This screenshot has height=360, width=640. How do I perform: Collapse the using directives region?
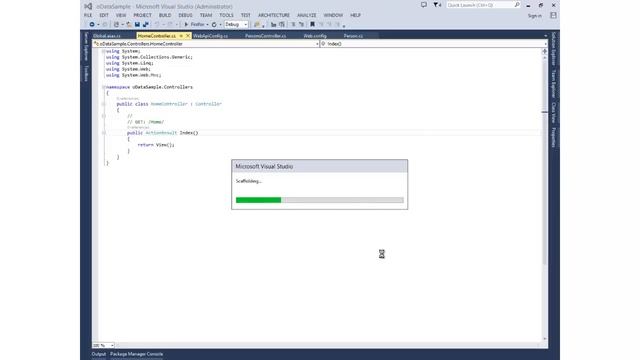[x=104, y=51]
